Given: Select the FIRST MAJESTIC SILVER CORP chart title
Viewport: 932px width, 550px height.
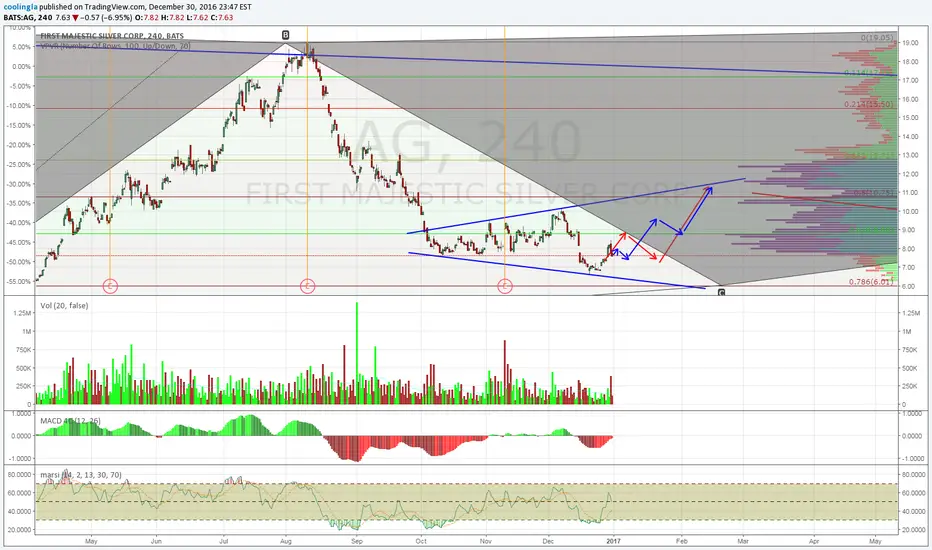Looking at the screenshot, I should pyautogui.click(x=112, y=36).
